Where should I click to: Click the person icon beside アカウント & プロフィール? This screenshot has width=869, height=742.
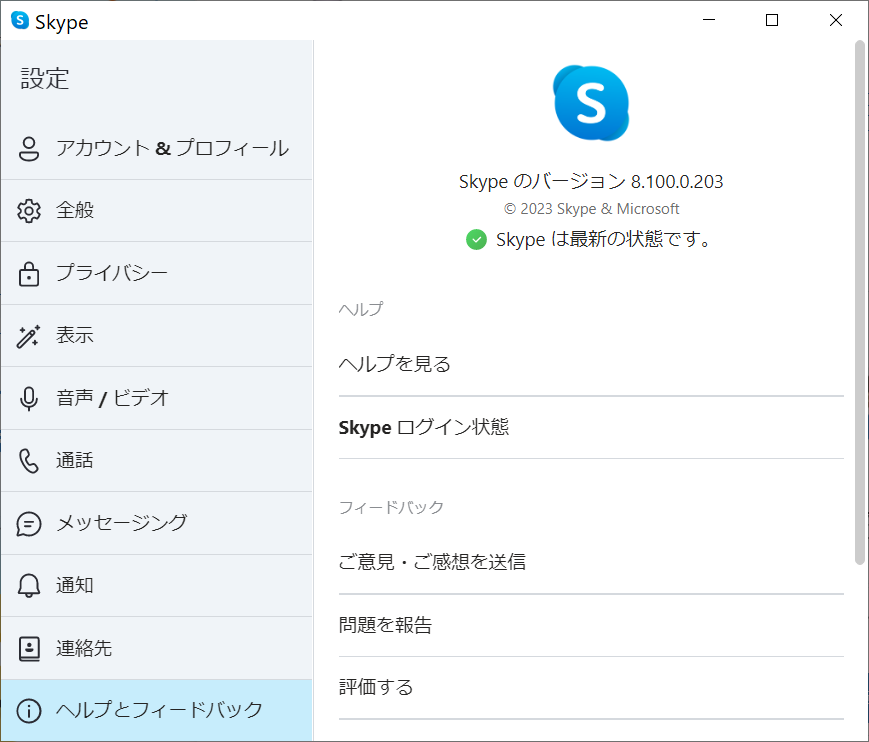(29, 149)
